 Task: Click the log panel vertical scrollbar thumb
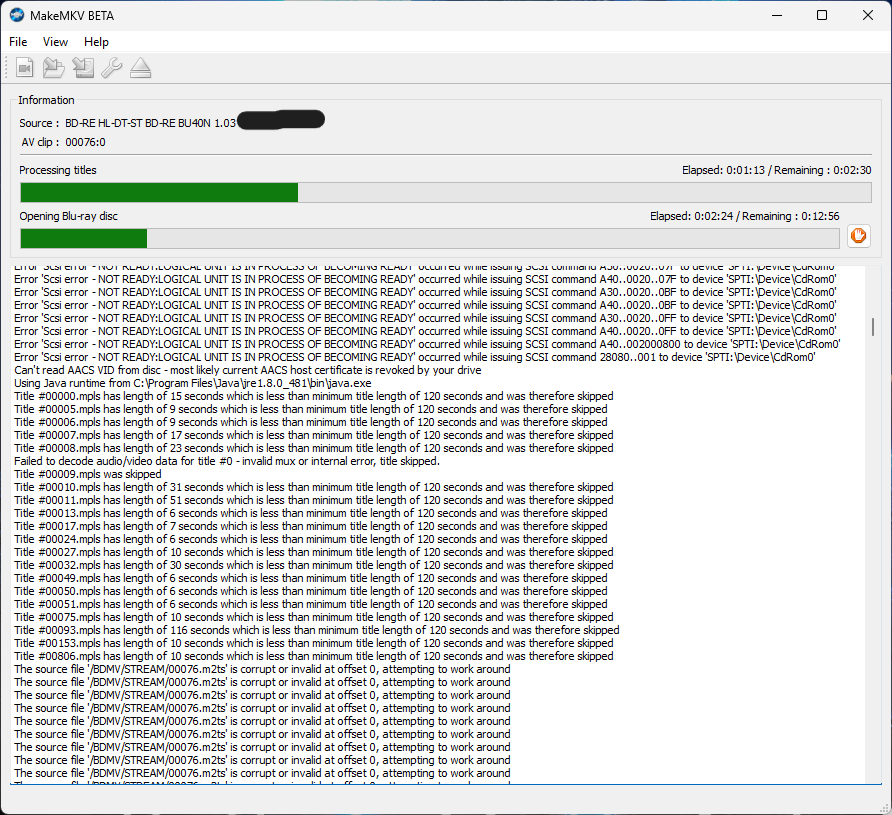(873, 327)
